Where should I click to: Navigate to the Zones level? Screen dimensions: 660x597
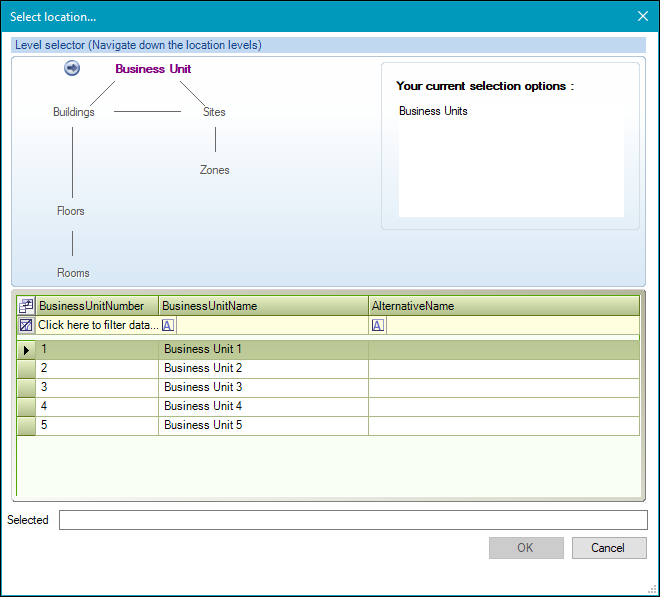(x=214, y=170)
